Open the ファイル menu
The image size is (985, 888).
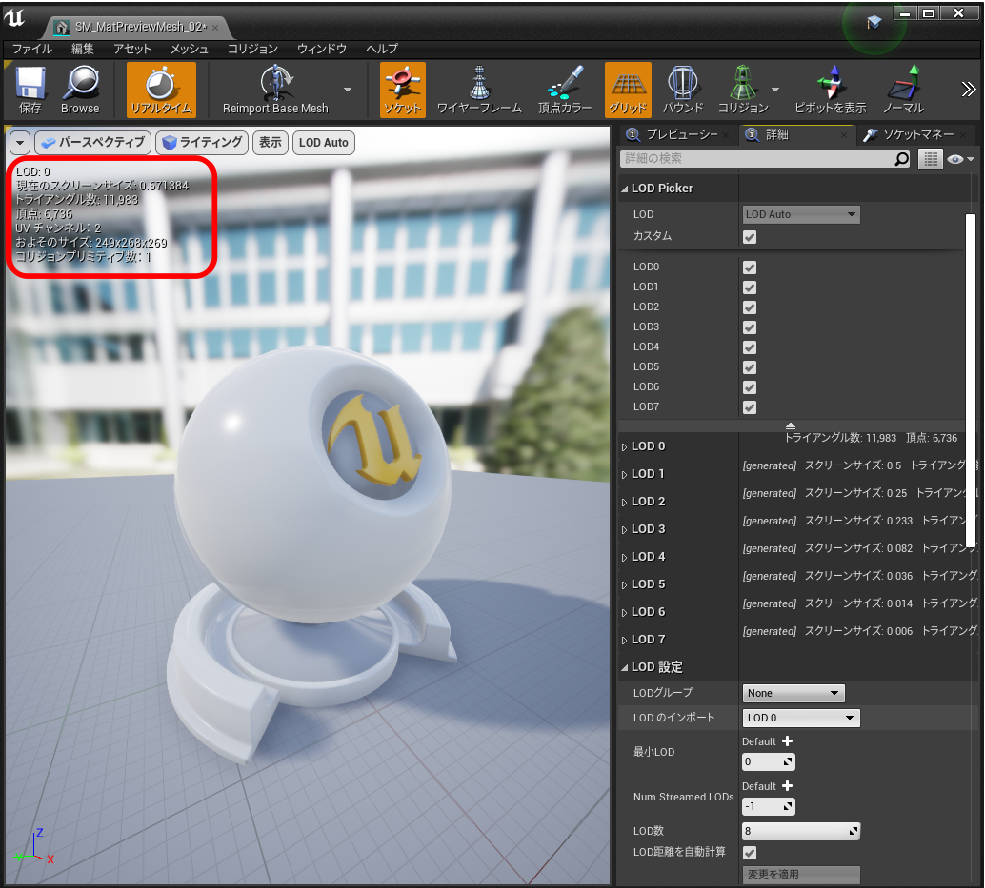click(31, 48)
